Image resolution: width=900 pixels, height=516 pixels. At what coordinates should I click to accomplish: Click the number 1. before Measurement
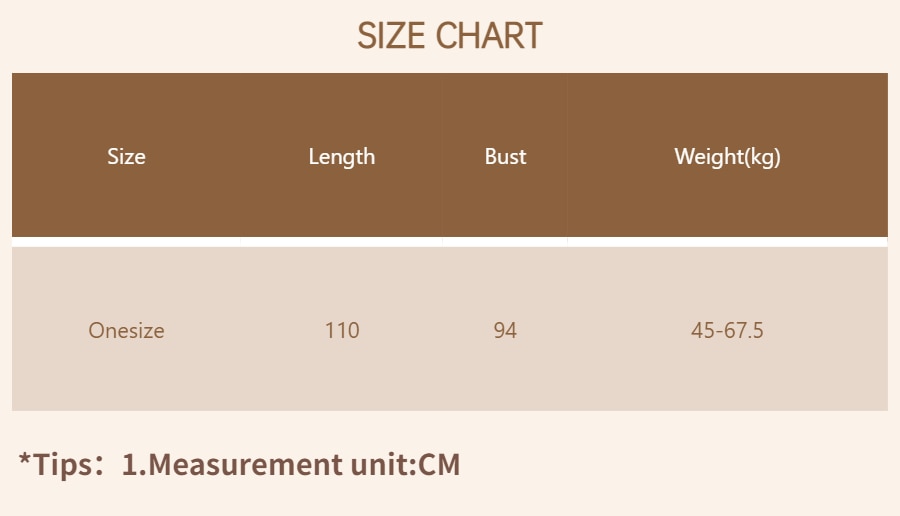tap(133, 465)
